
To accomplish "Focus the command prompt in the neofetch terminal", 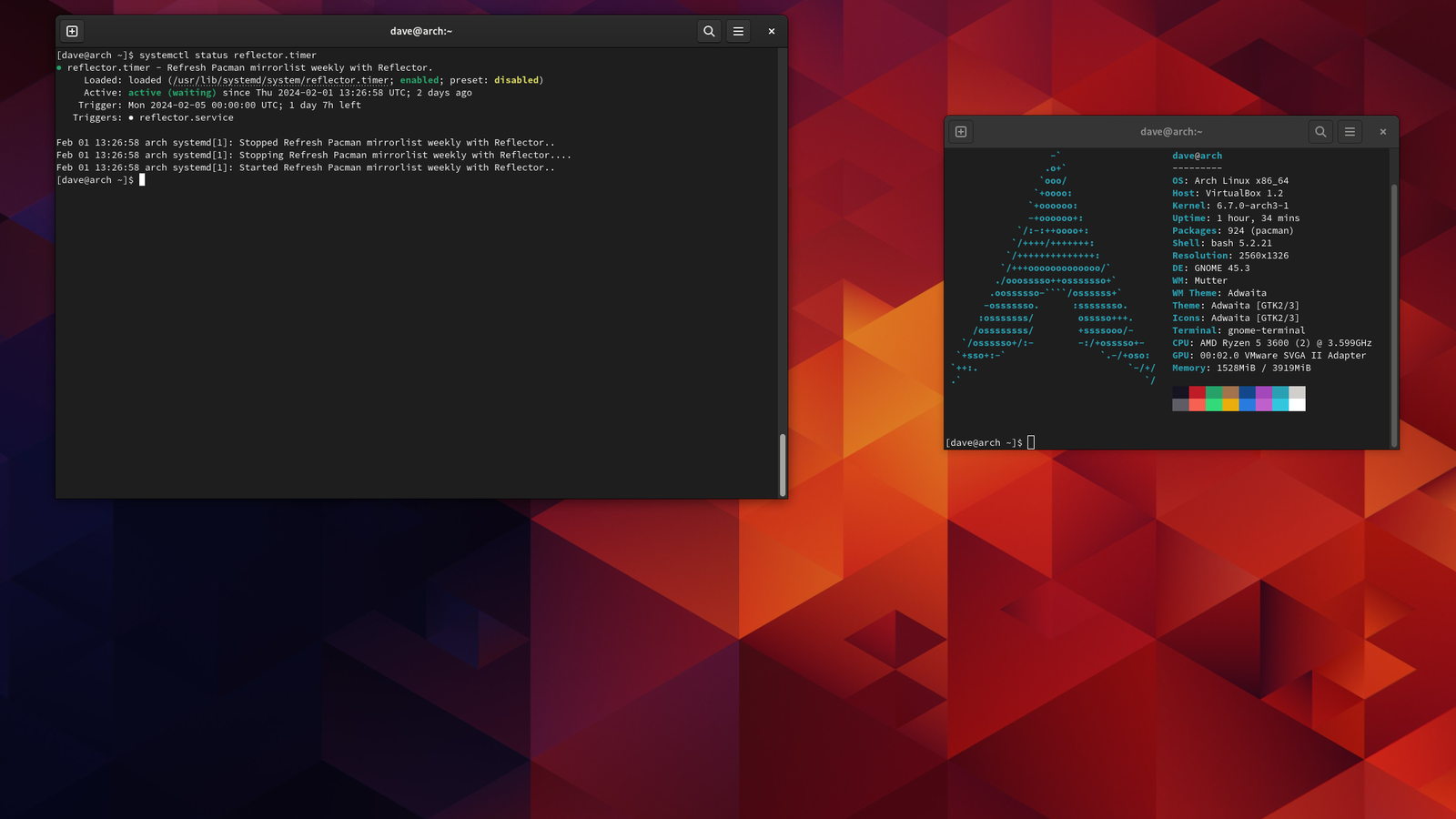I will 1030,443.
